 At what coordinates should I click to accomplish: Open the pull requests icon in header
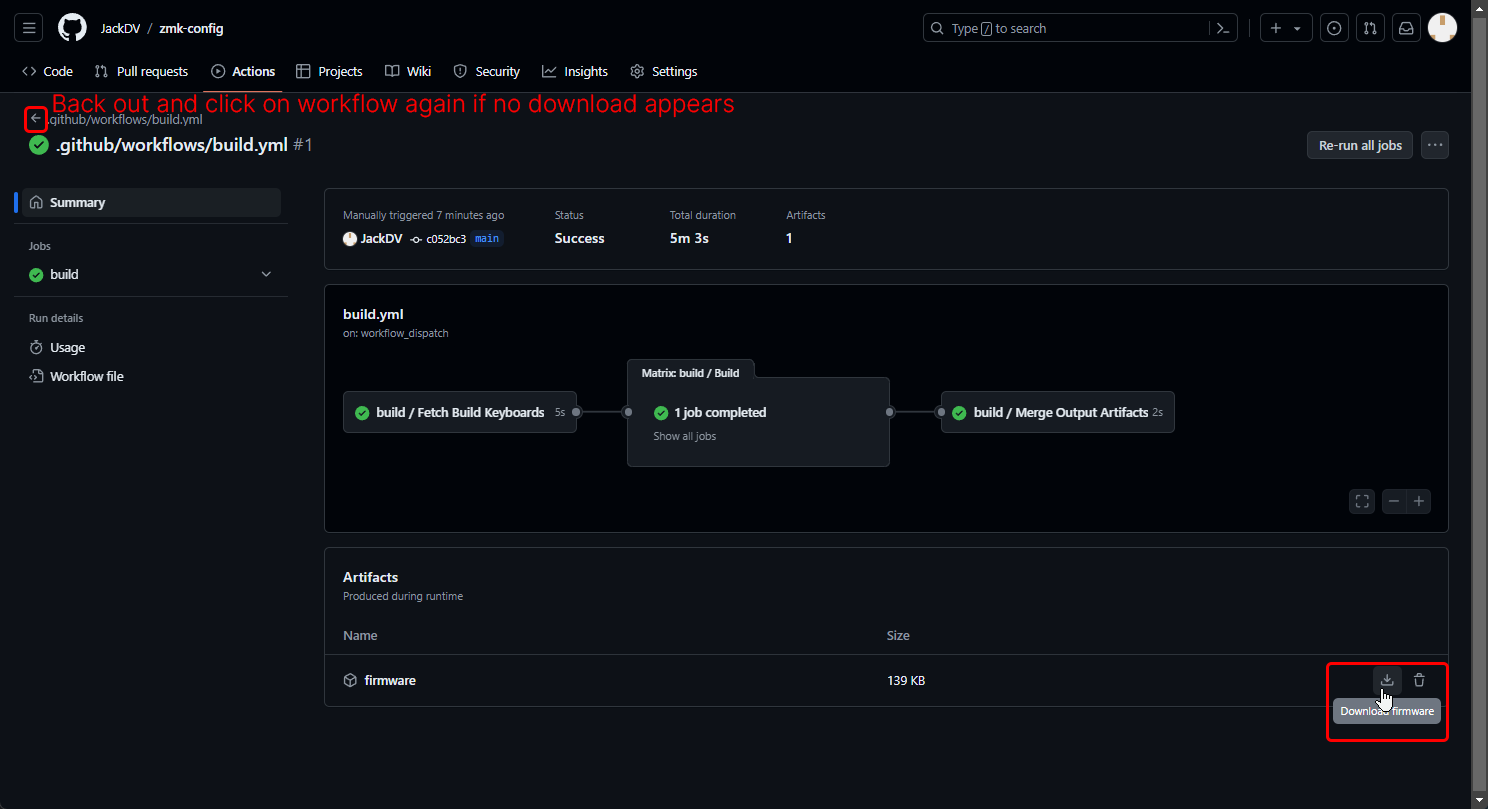[1370, 28]
